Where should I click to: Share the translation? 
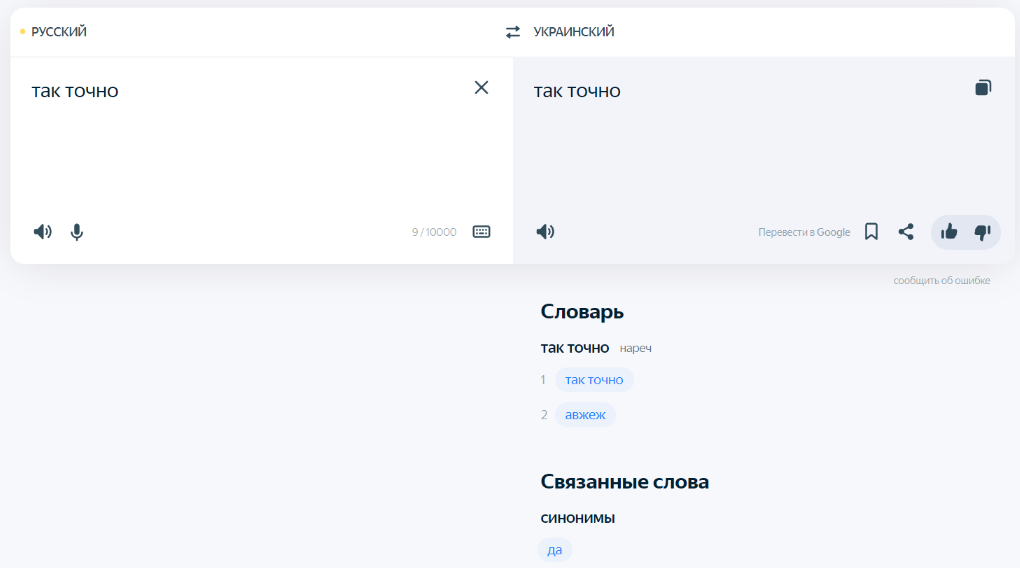906,232
